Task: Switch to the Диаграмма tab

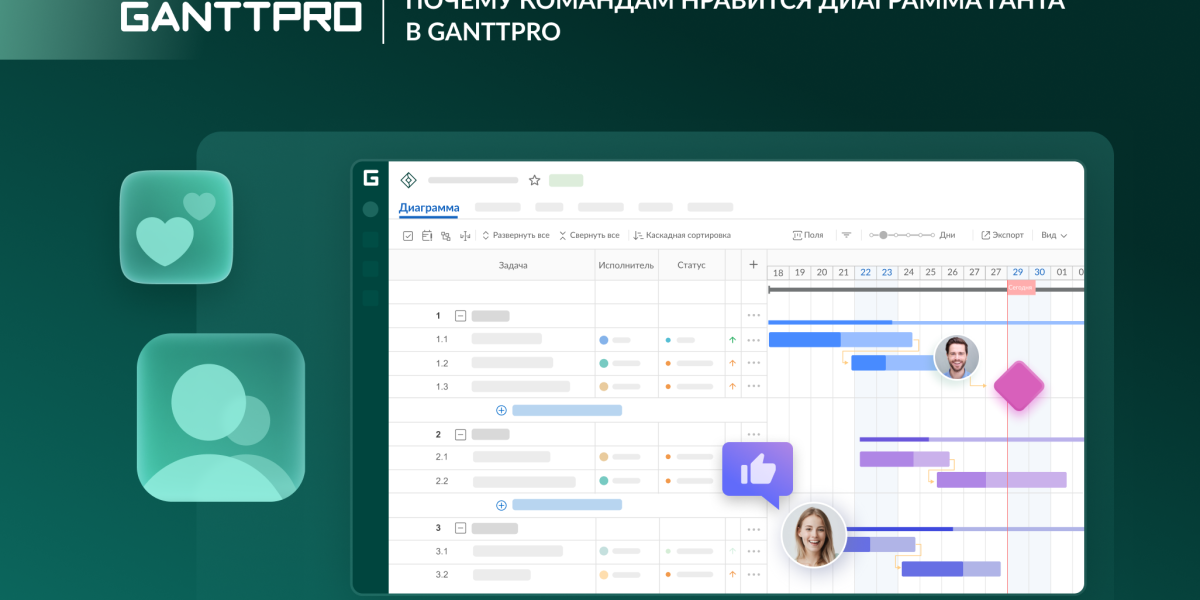Action: [x=429, y=208]
